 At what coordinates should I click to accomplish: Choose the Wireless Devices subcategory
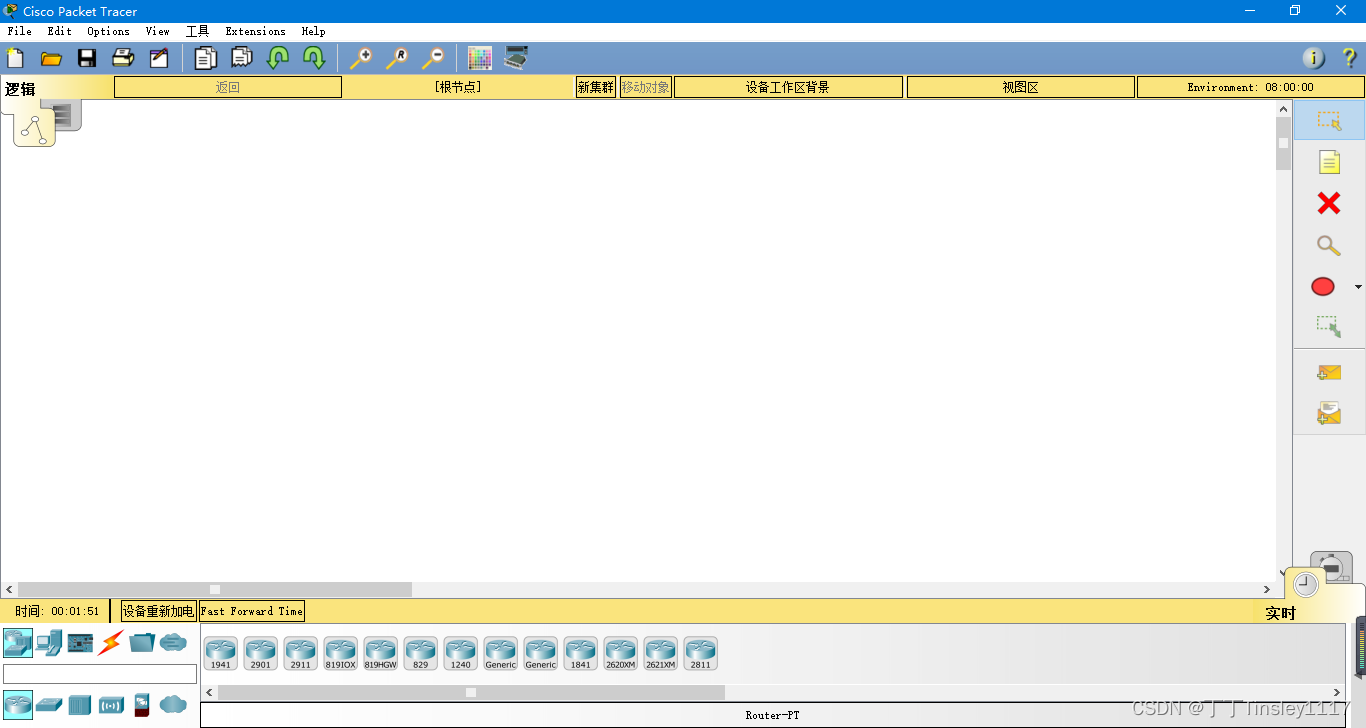point(111,706)
